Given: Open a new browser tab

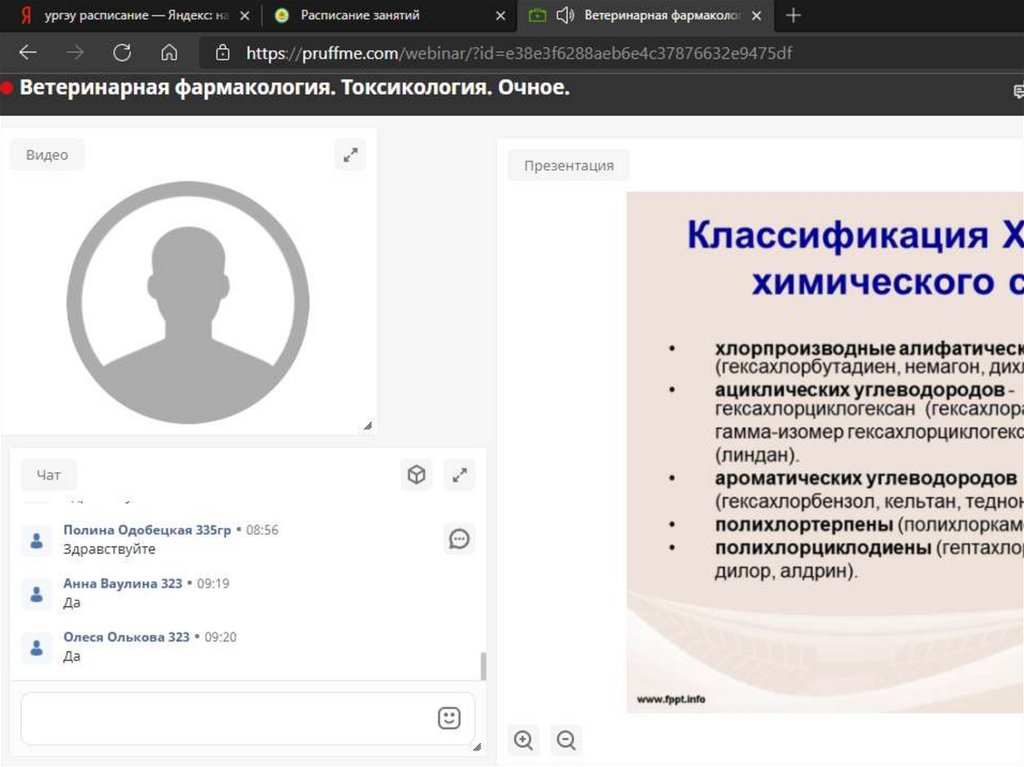Looking at the screenshot, I should point(793,15).
